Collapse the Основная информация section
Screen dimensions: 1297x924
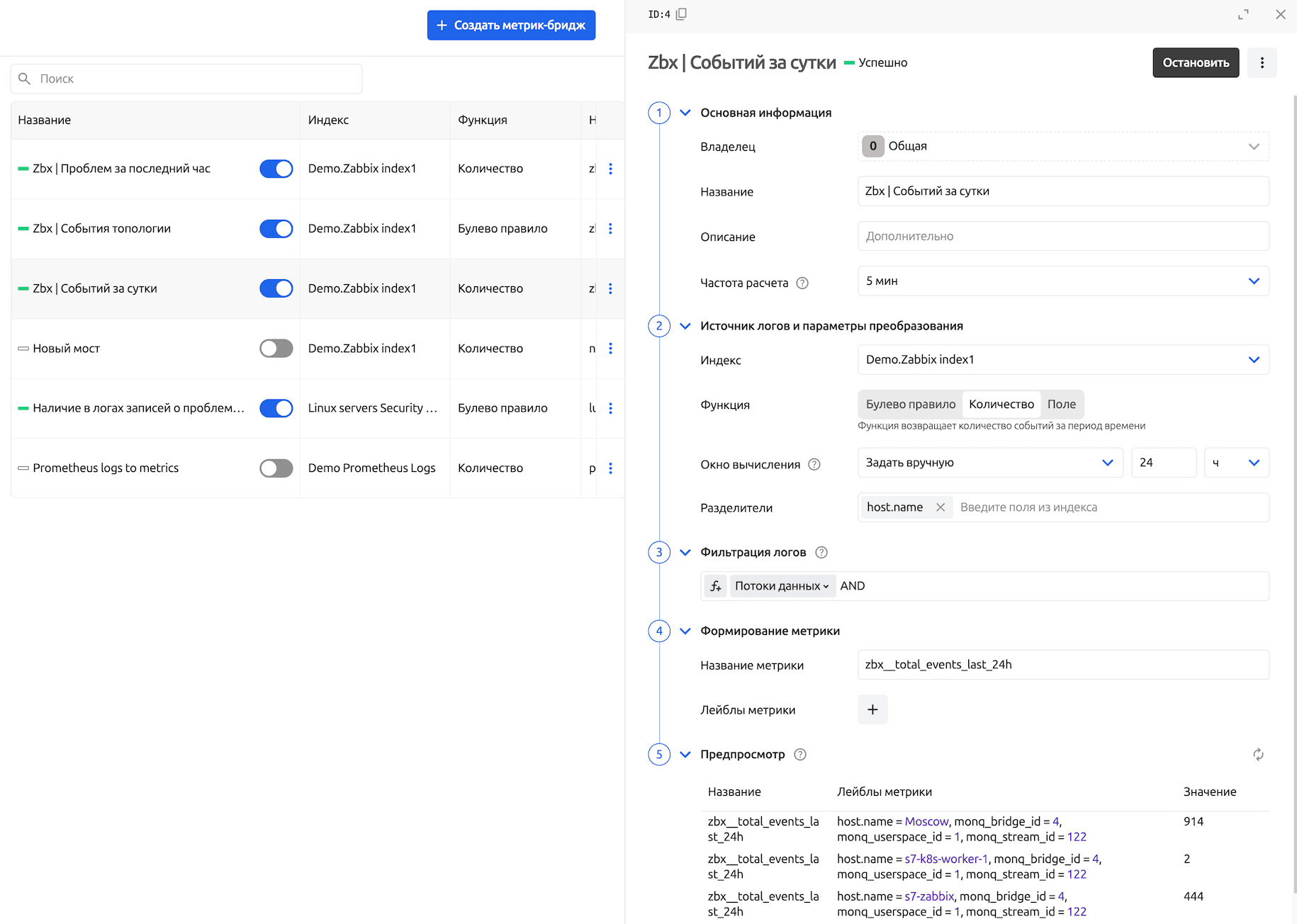click(685, 113)
